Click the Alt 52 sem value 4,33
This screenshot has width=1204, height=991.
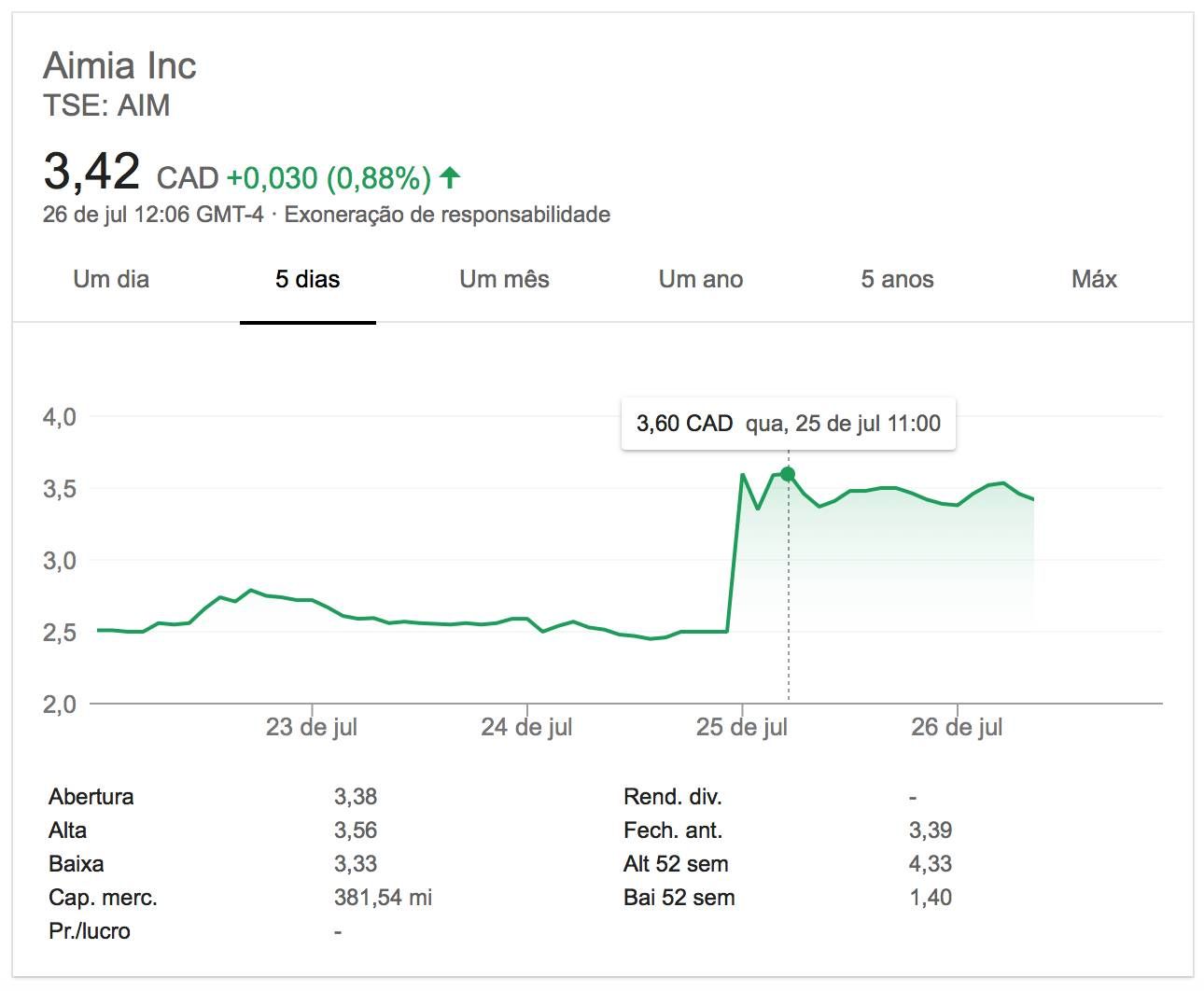(931, 864)
